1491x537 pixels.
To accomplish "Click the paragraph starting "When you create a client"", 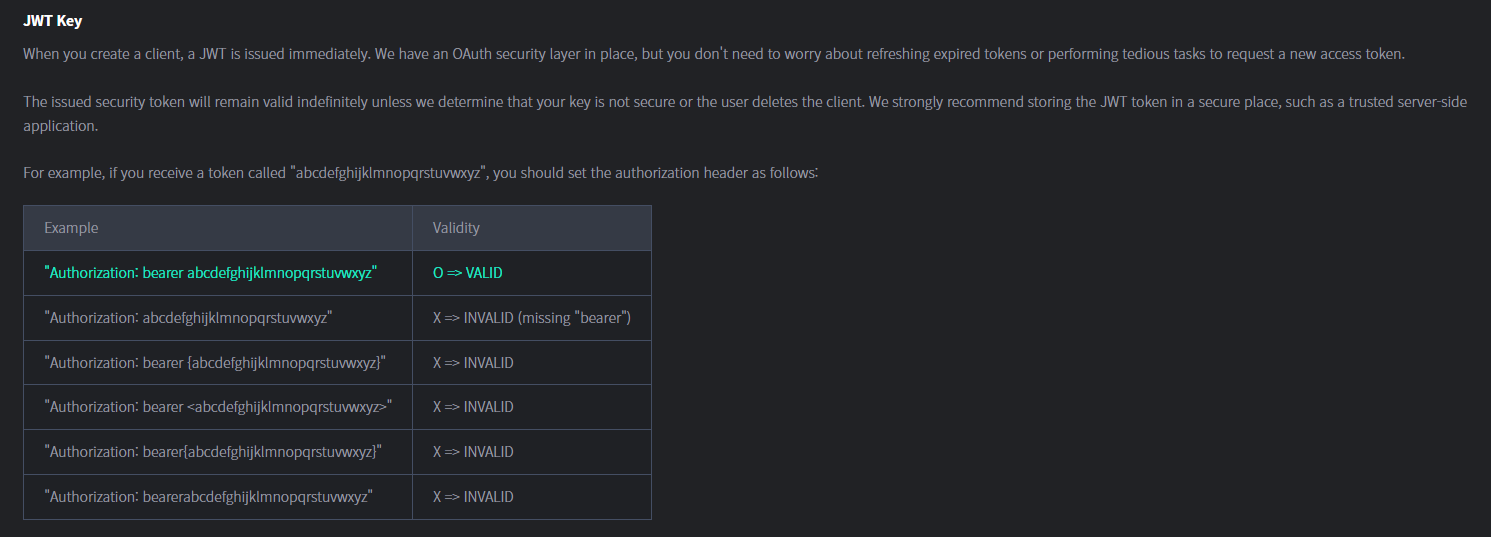I will 714,54.
